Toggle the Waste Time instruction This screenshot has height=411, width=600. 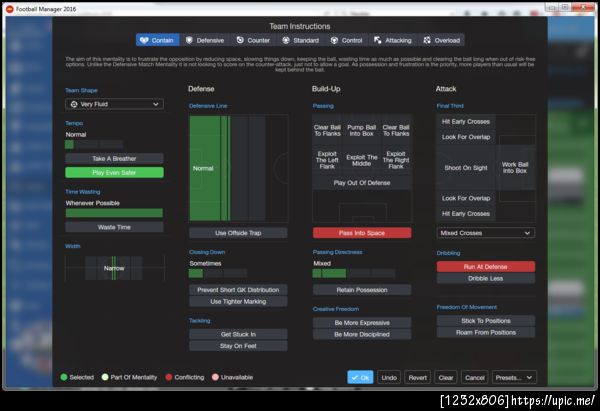(x=114, y=227)
